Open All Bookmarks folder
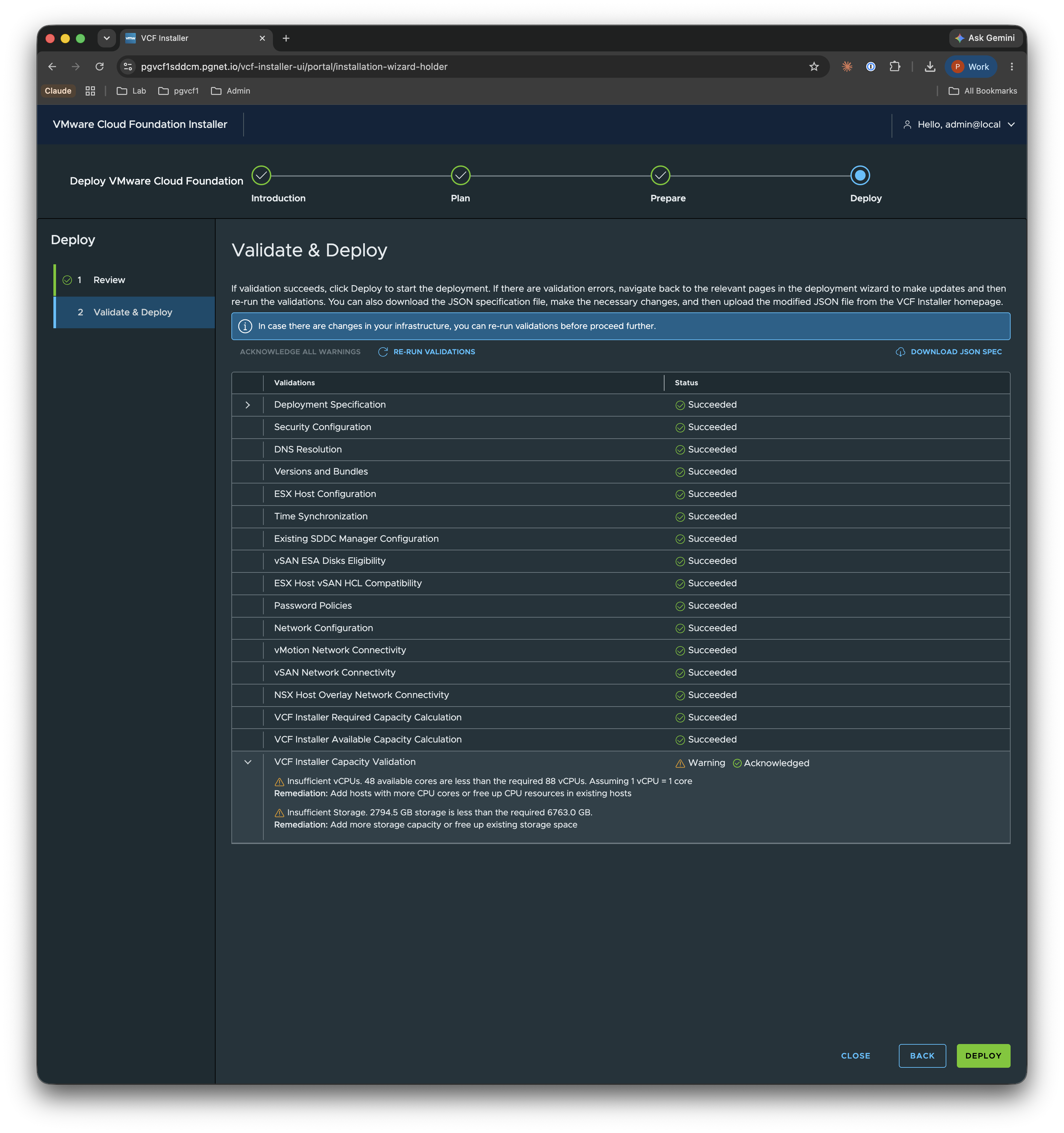Screen dimensions: 1064x1133 (x=983, y=91)
